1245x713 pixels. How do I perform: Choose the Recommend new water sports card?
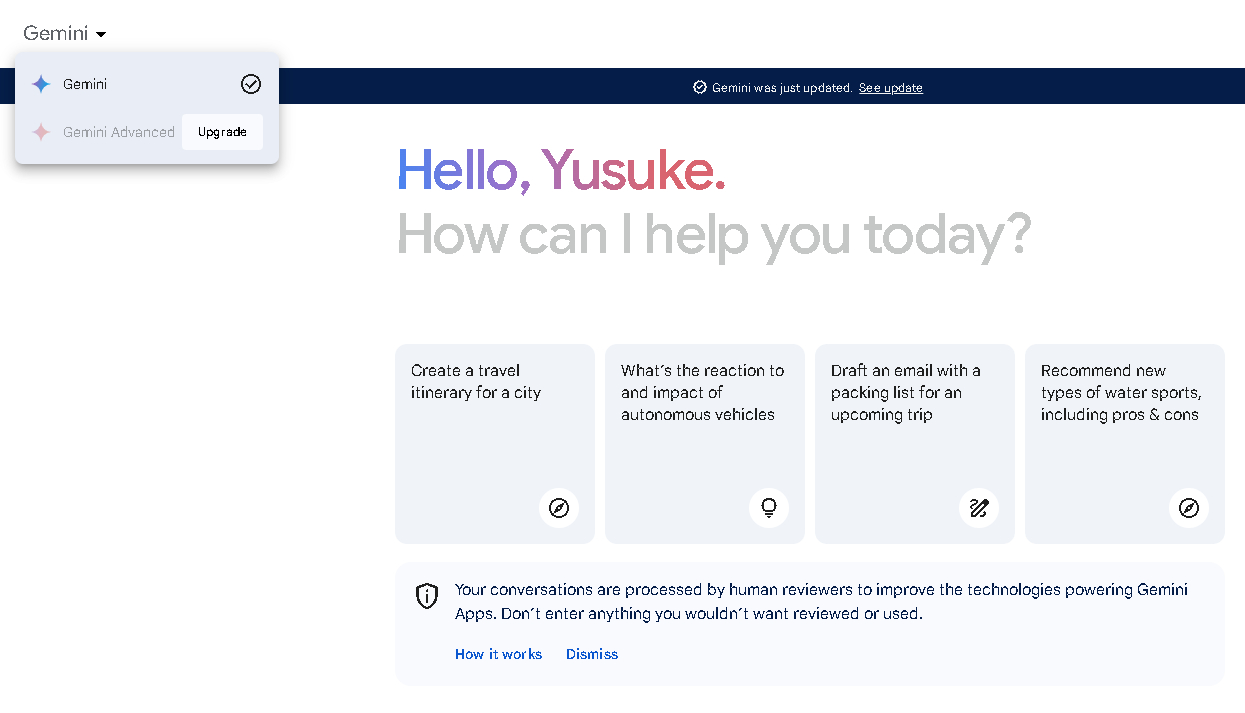[1125, 444]
